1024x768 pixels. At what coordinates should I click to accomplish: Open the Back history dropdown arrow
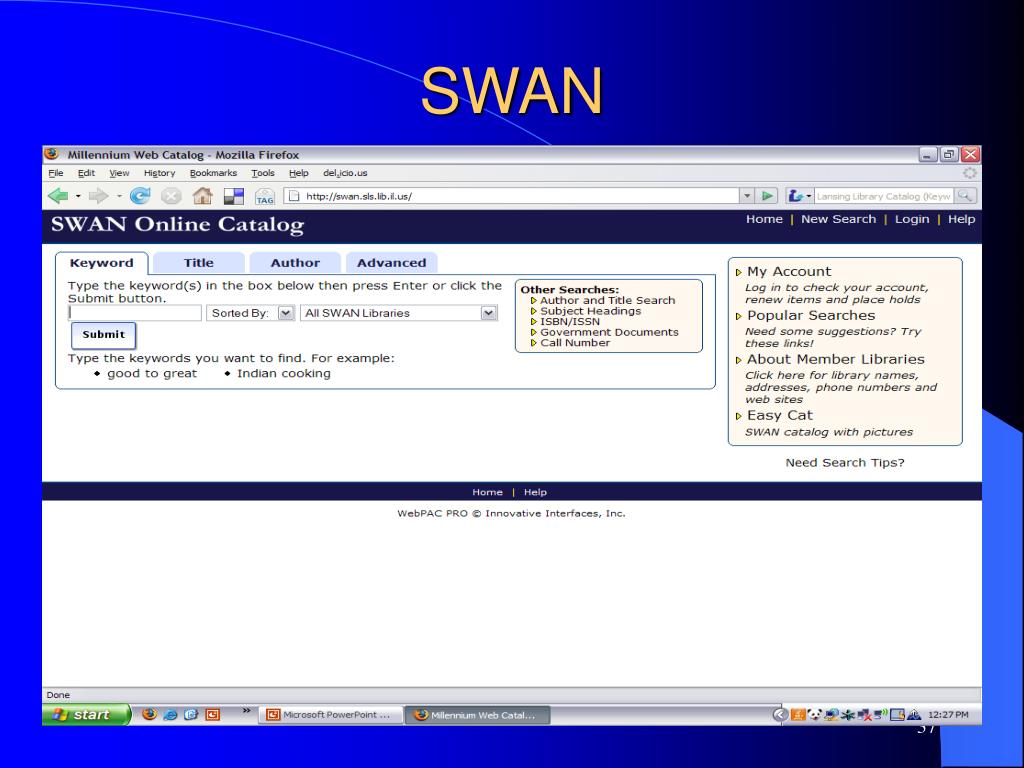78,196
